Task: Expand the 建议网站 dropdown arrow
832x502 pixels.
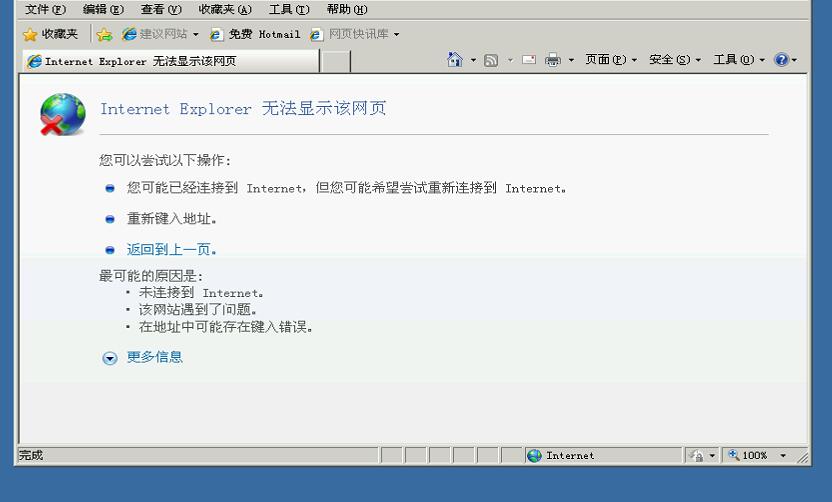Action: pos(196,34)
